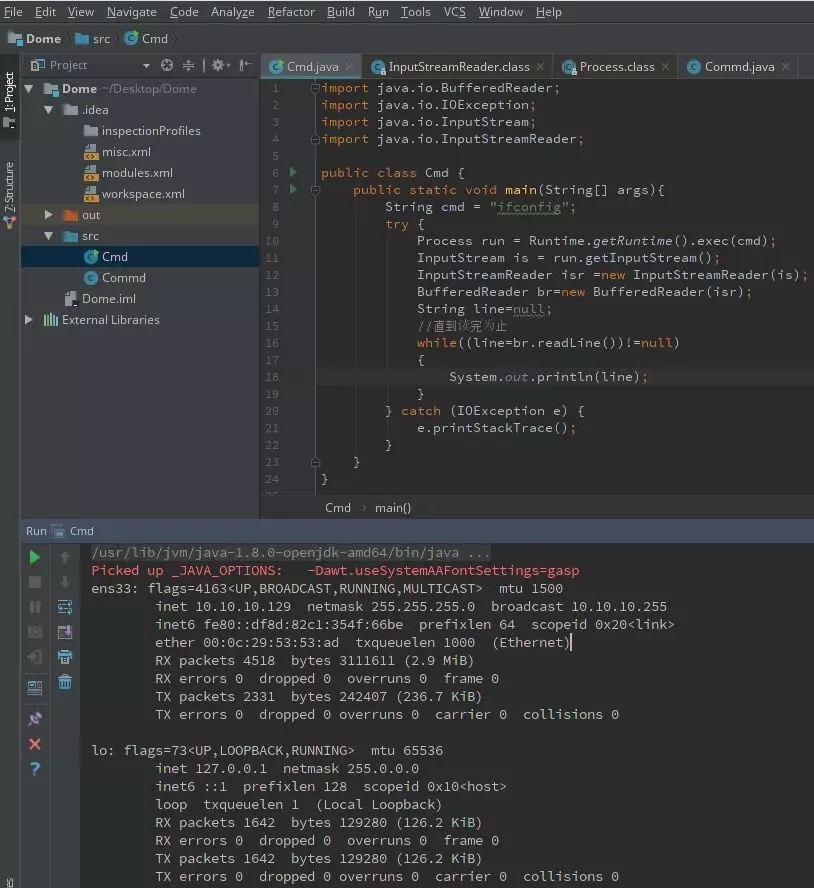Click src in navigation breadcrumb
814x888 pixels.
[93, 39]
